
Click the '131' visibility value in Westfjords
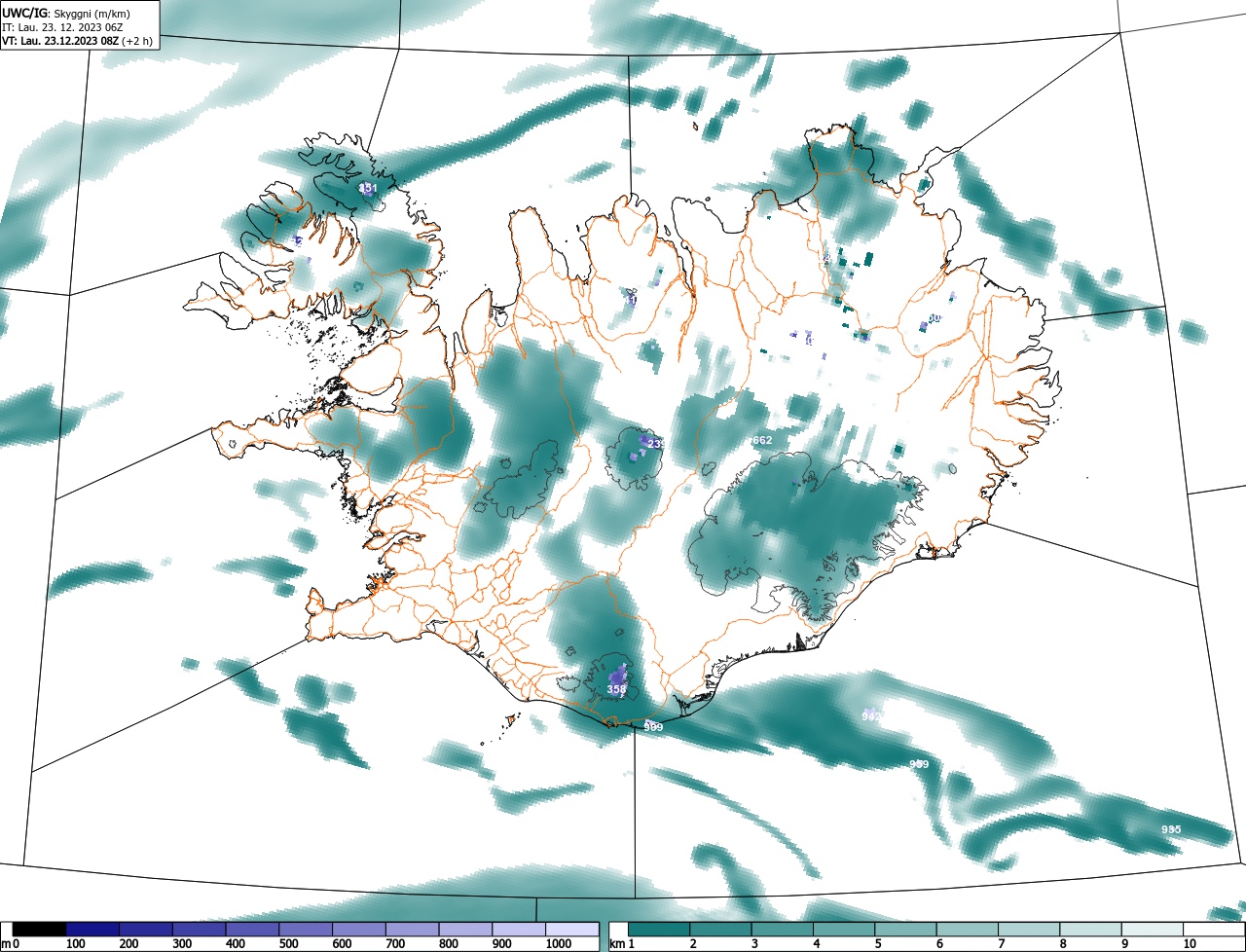point(368,188)
